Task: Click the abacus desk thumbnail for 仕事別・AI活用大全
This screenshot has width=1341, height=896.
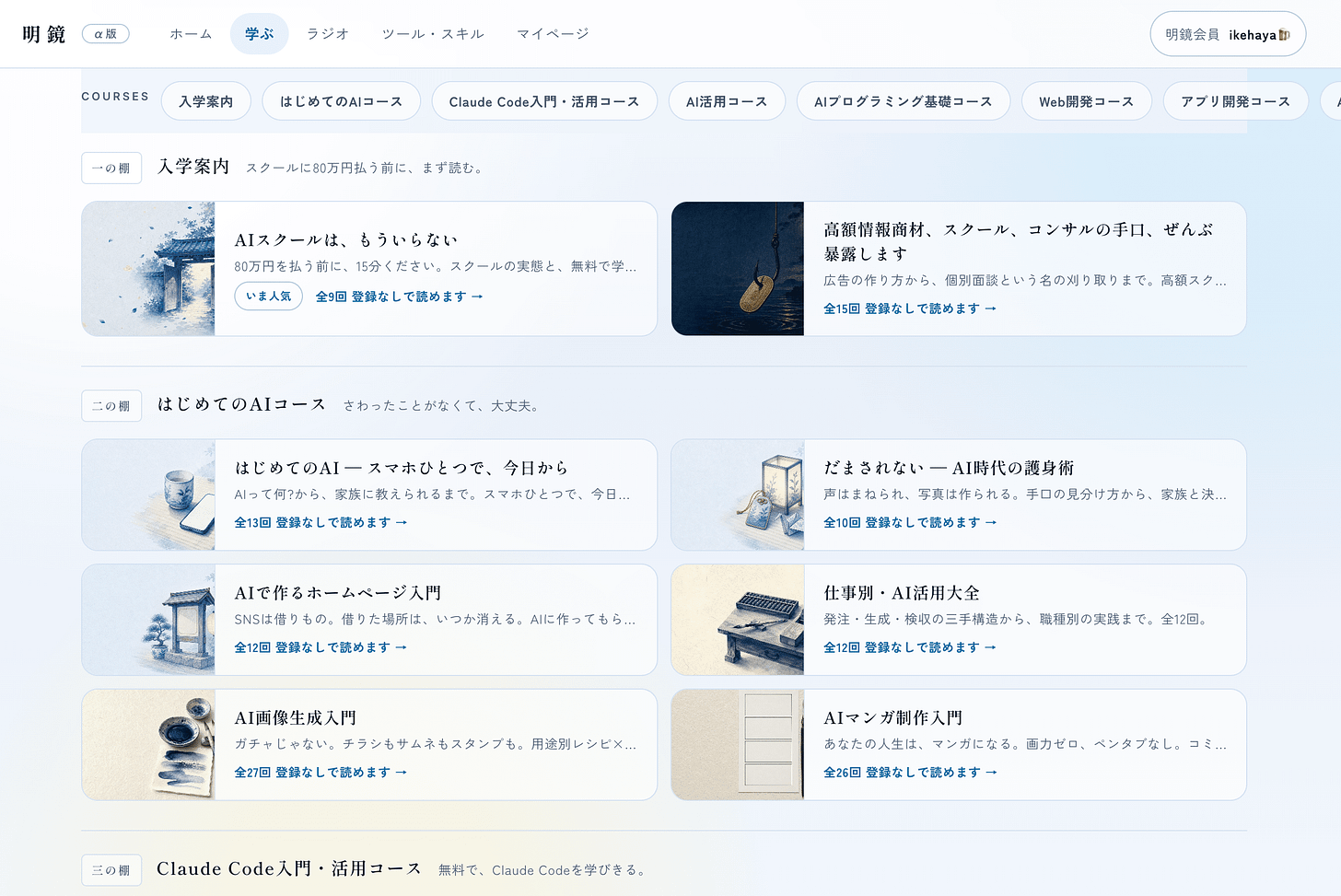Action: click(x=738, y=620)
